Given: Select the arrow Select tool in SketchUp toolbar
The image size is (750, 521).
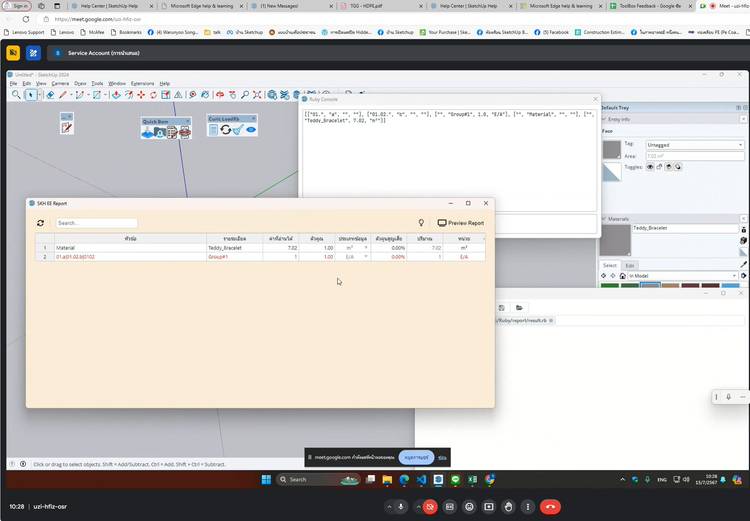Looking at the screenshot, I should tap(30, 95).
